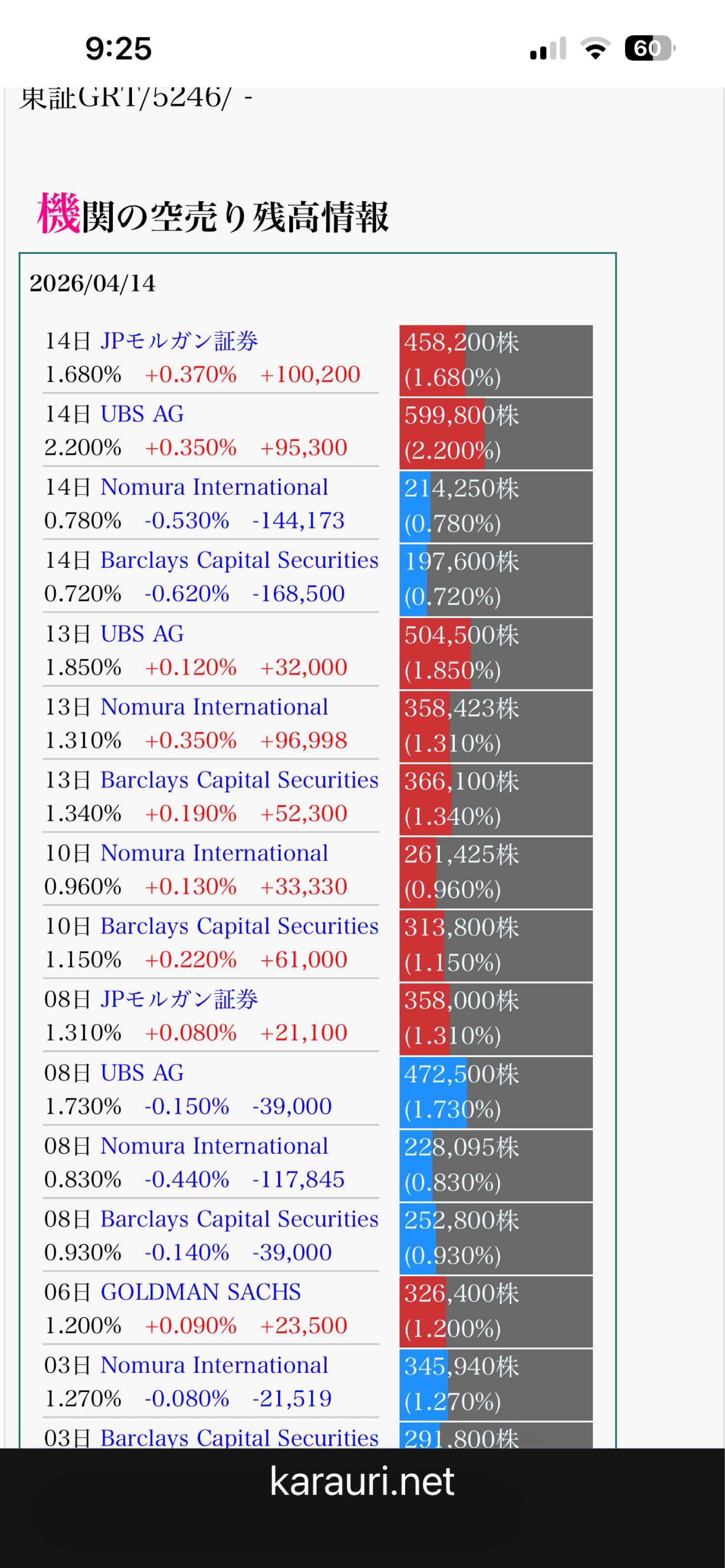Tap the battery level indicator

click(x=649, y=49)
